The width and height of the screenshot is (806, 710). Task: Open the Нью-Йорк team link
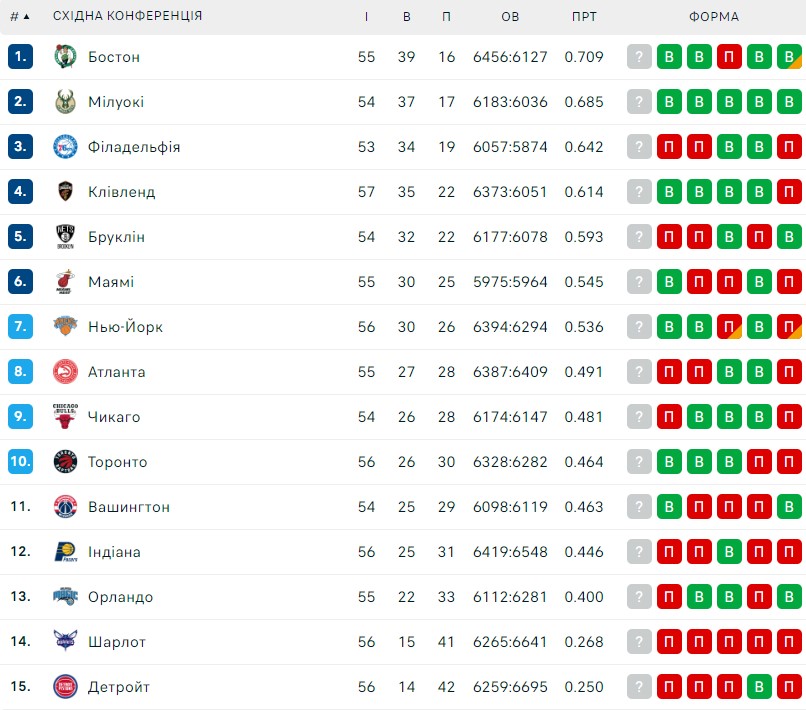pyautogui.click(x=125, y=327)
